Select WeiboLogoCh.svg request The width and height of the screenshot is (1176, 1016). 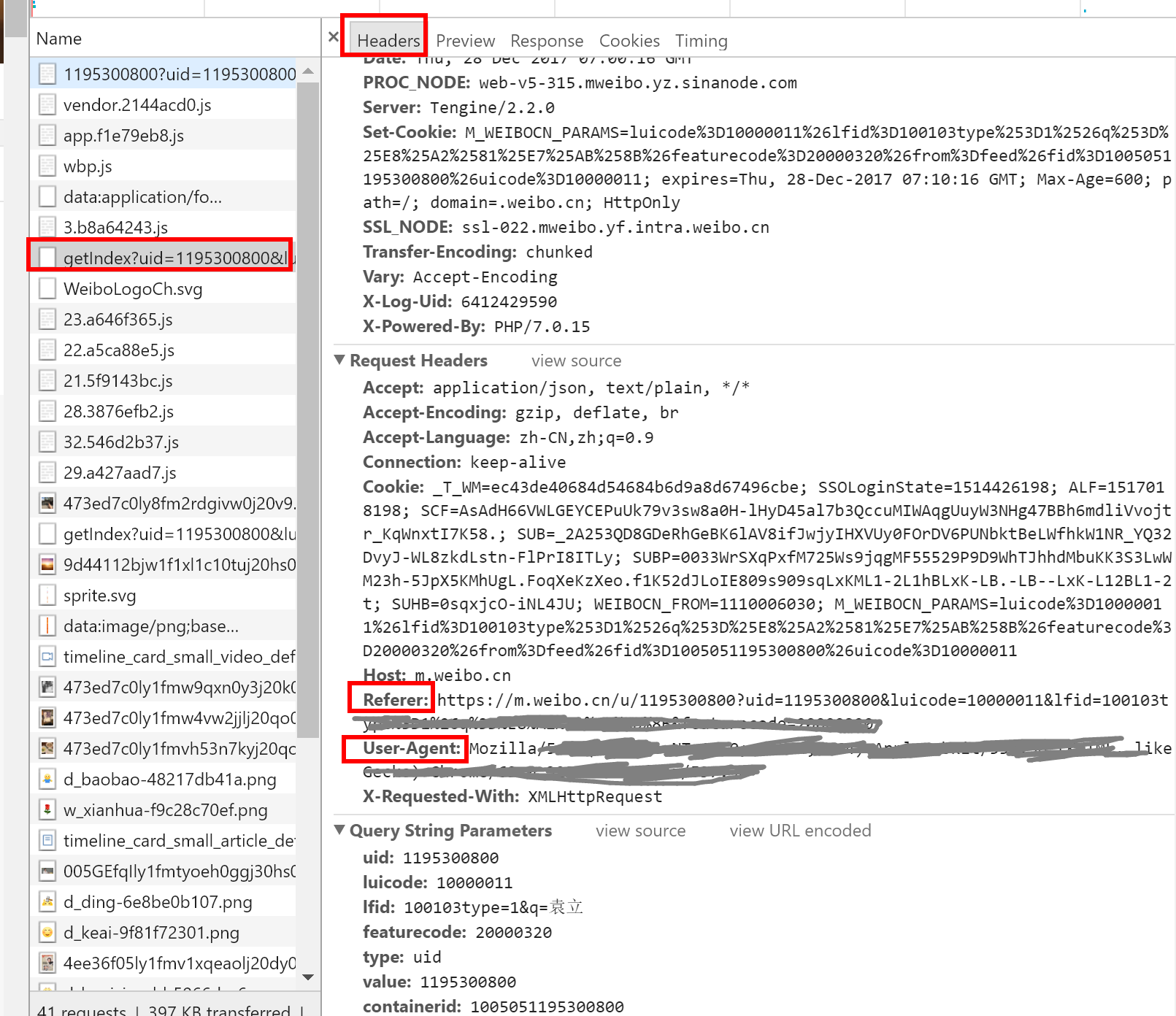pyautogui.click(x=164, y=289)
